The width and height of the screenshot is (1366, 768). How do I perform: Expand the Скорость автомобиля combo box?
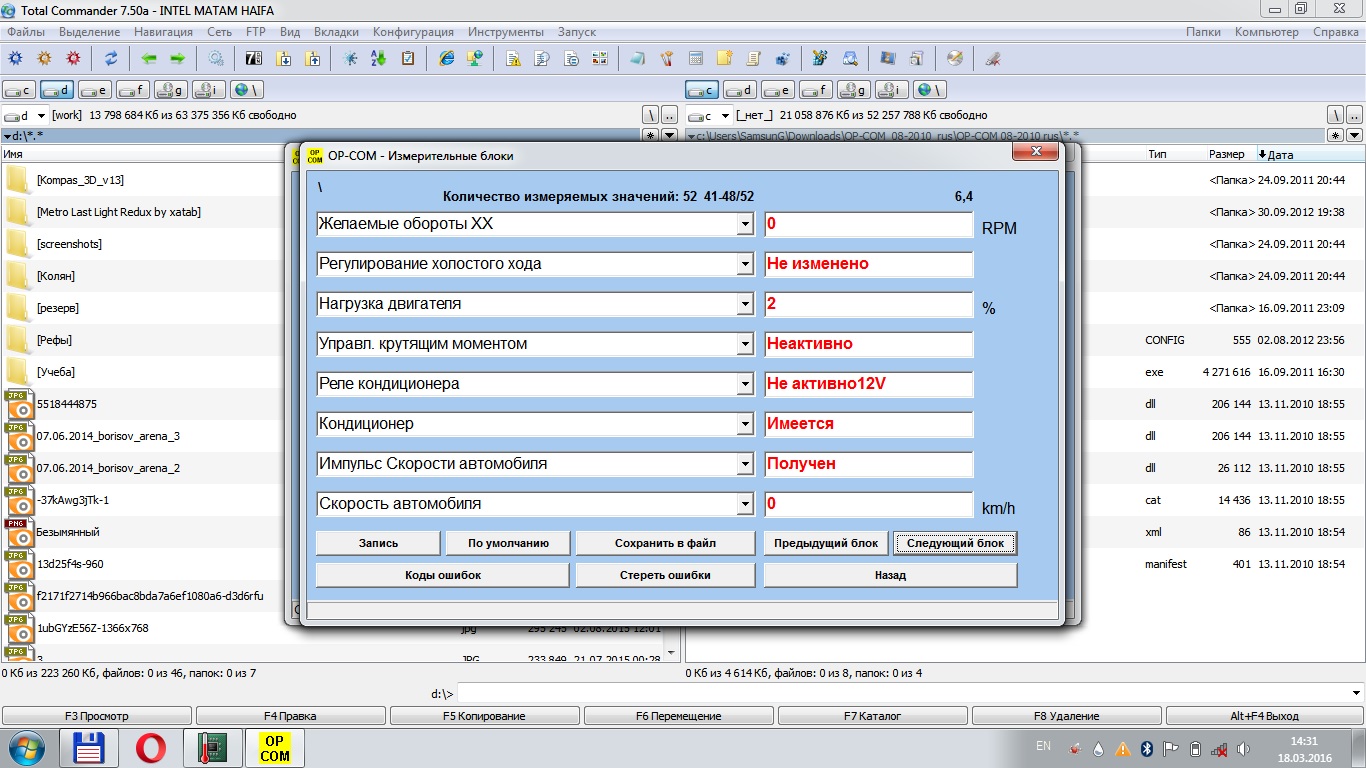coord(745,504)
